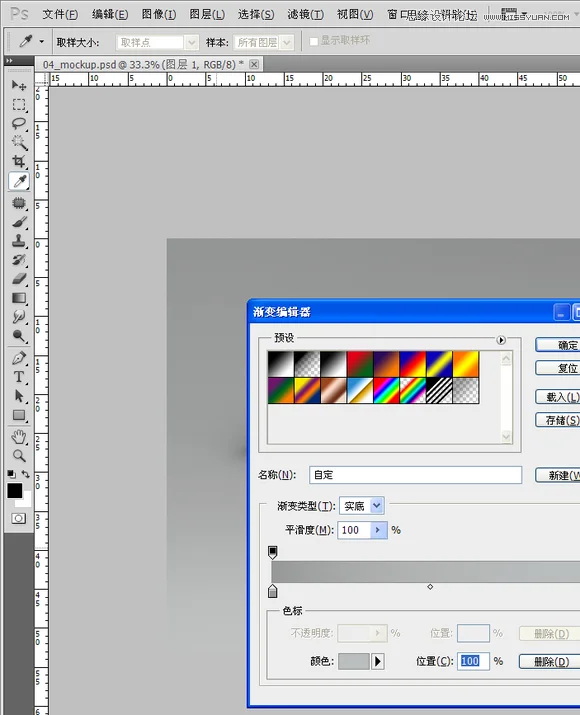The image size is (580, 715).
Task: Select the Rectangular Marquee tool
Action: coord(19,104)
